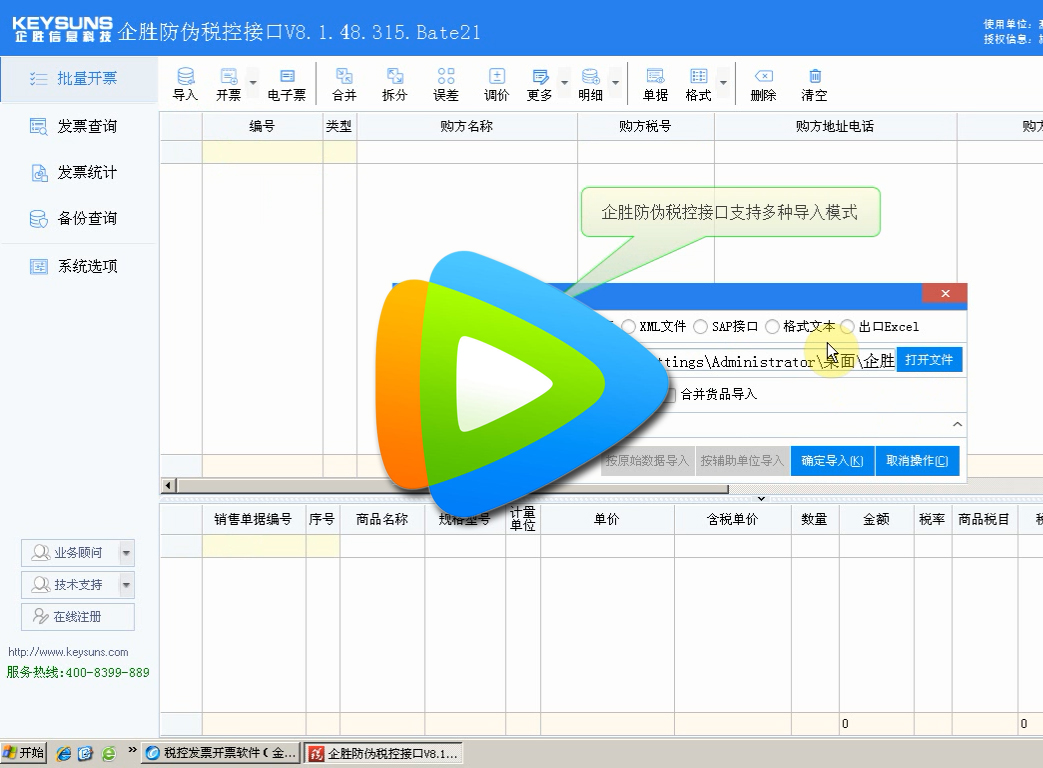
Task: Select the SAP接口 radio option
Action: [x=700, y=326]
